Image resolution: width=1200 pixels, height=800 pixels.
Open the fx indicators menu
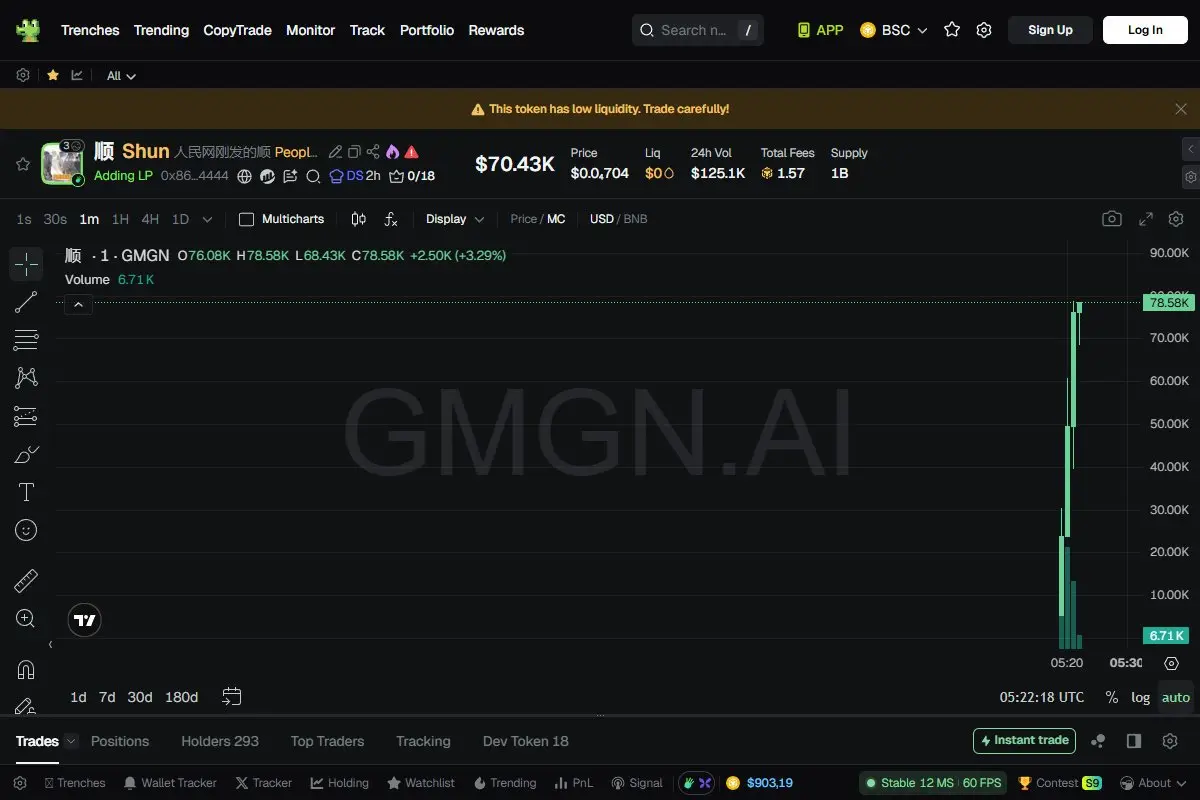(391, 219)
